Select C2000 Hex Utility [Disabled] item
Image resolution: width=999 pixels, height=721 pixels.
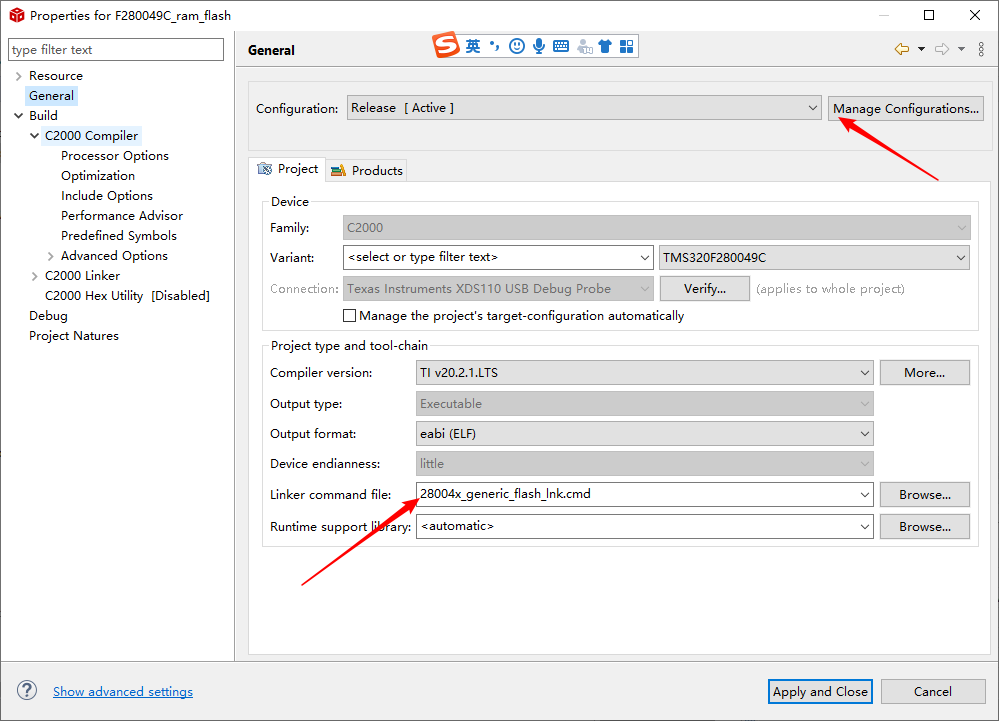point(127,296)
